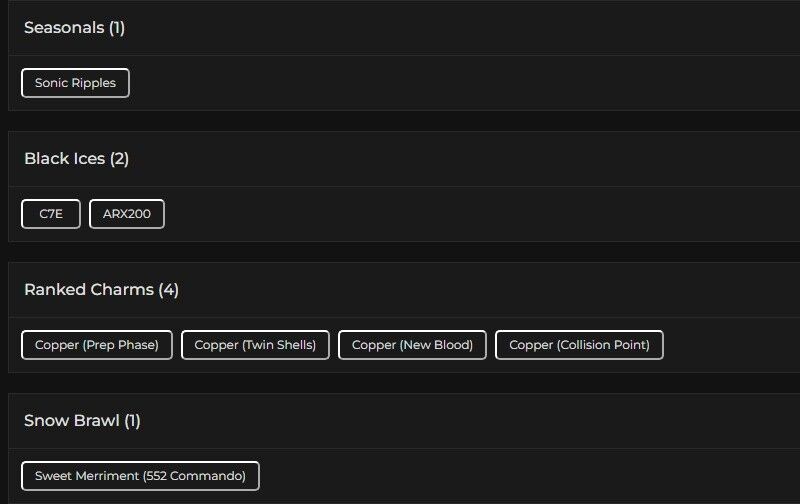Screen dimensions: 800x504
Task: Click the Sonic Ripples tag
Action: coord(75,83)
